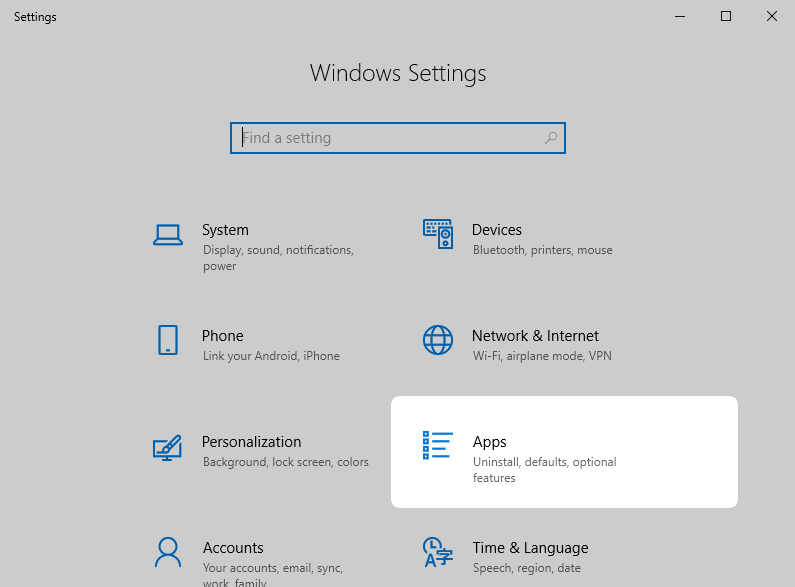
Task: Go to Phone settings title
Action: (223, 336)
